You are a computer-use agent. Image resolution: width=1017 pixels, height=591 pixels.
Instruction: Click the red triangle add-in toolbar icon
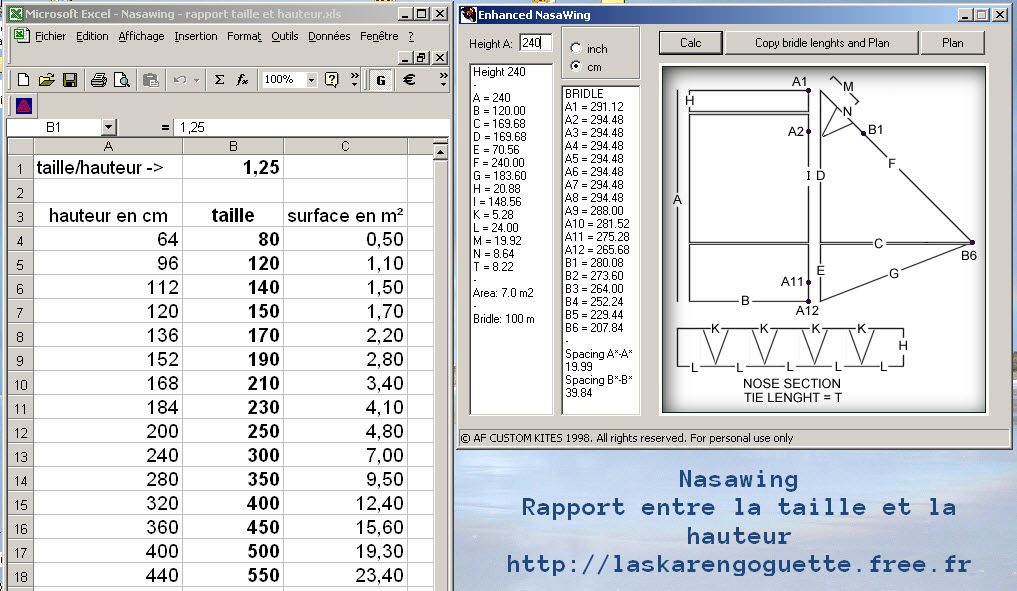pos(23,106)
